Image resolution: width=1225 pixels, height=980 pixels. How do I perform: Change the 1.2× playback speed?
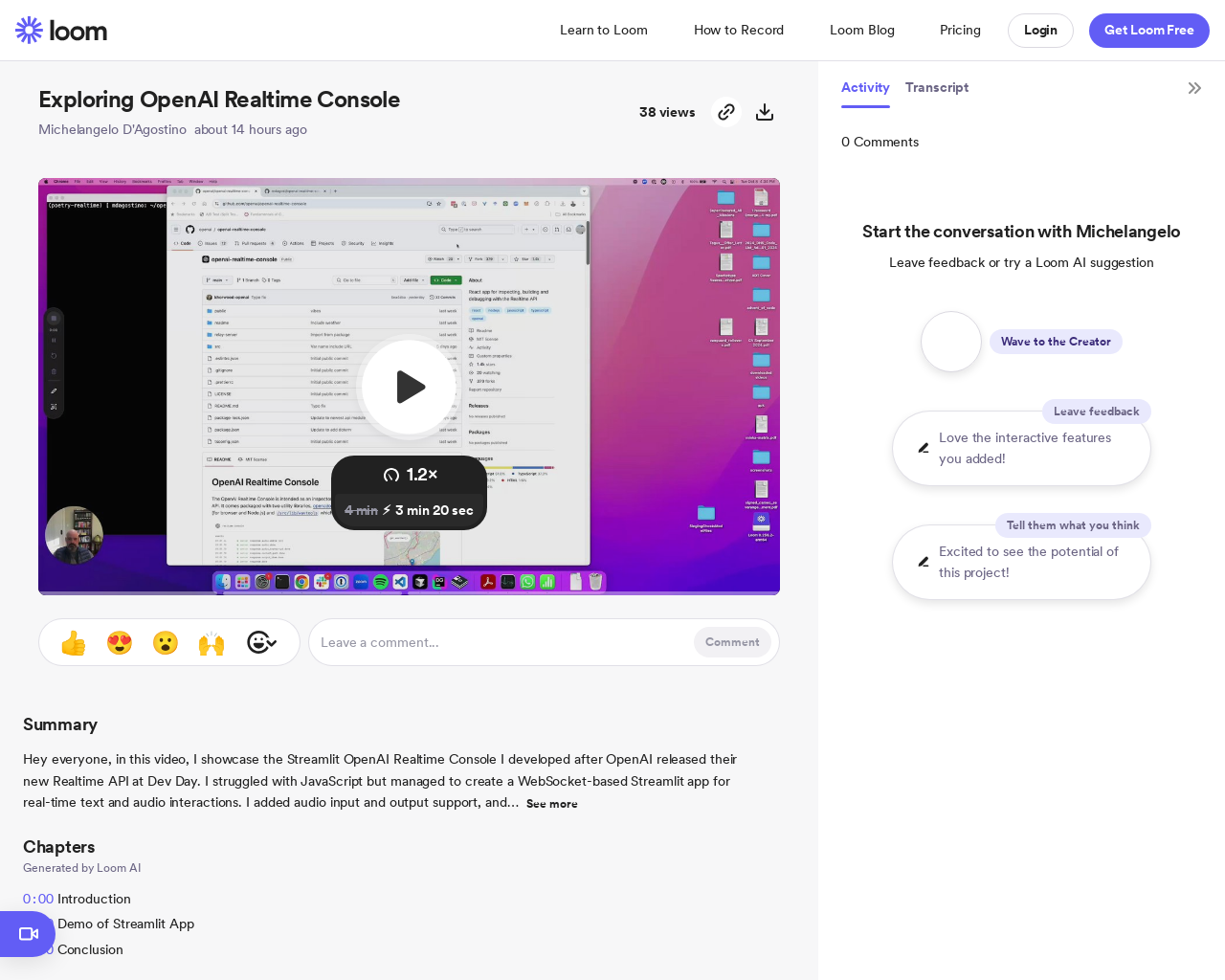point(410,475)
